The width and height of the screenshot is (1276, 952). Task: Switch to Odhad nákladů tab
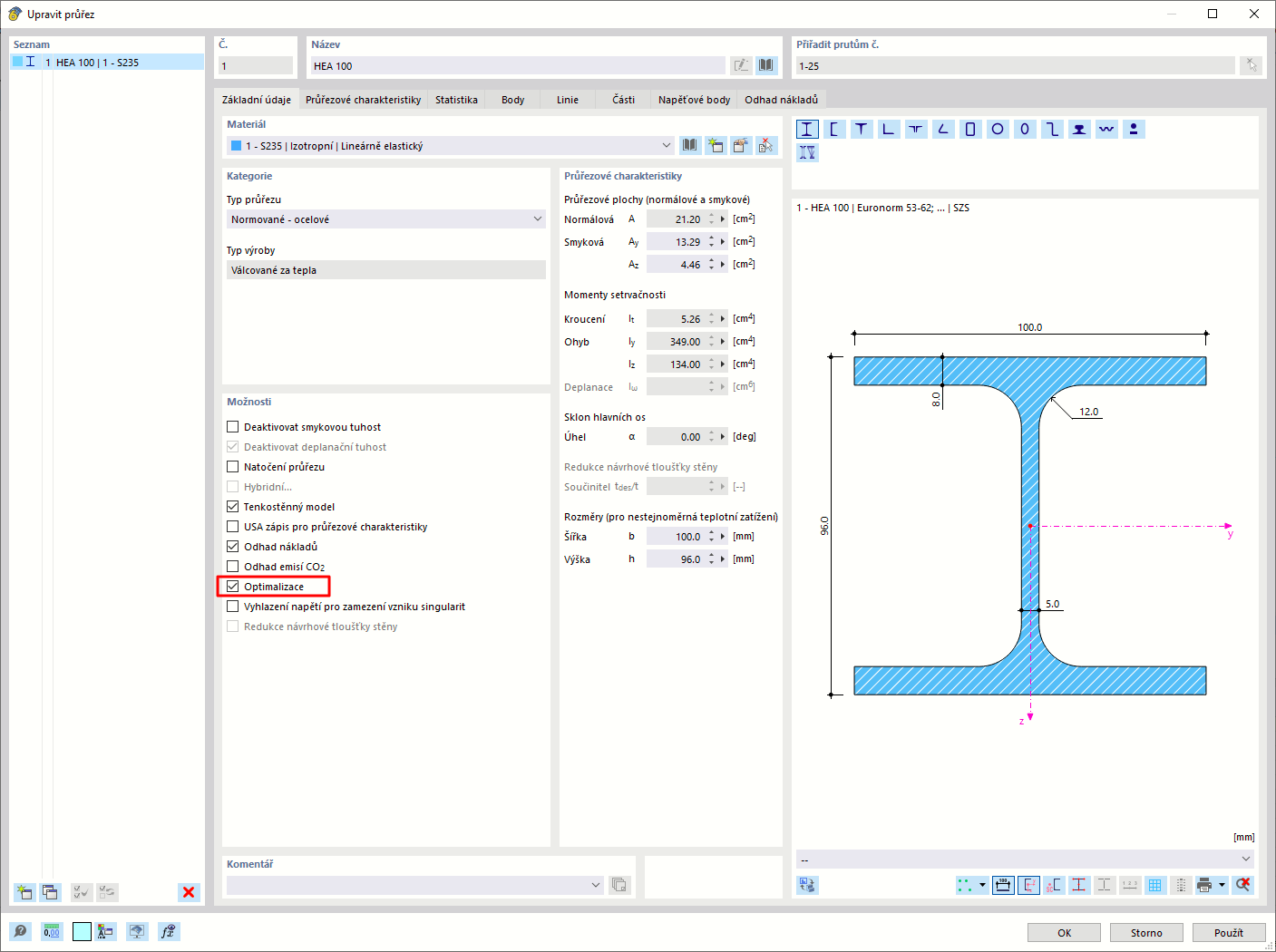782,100
